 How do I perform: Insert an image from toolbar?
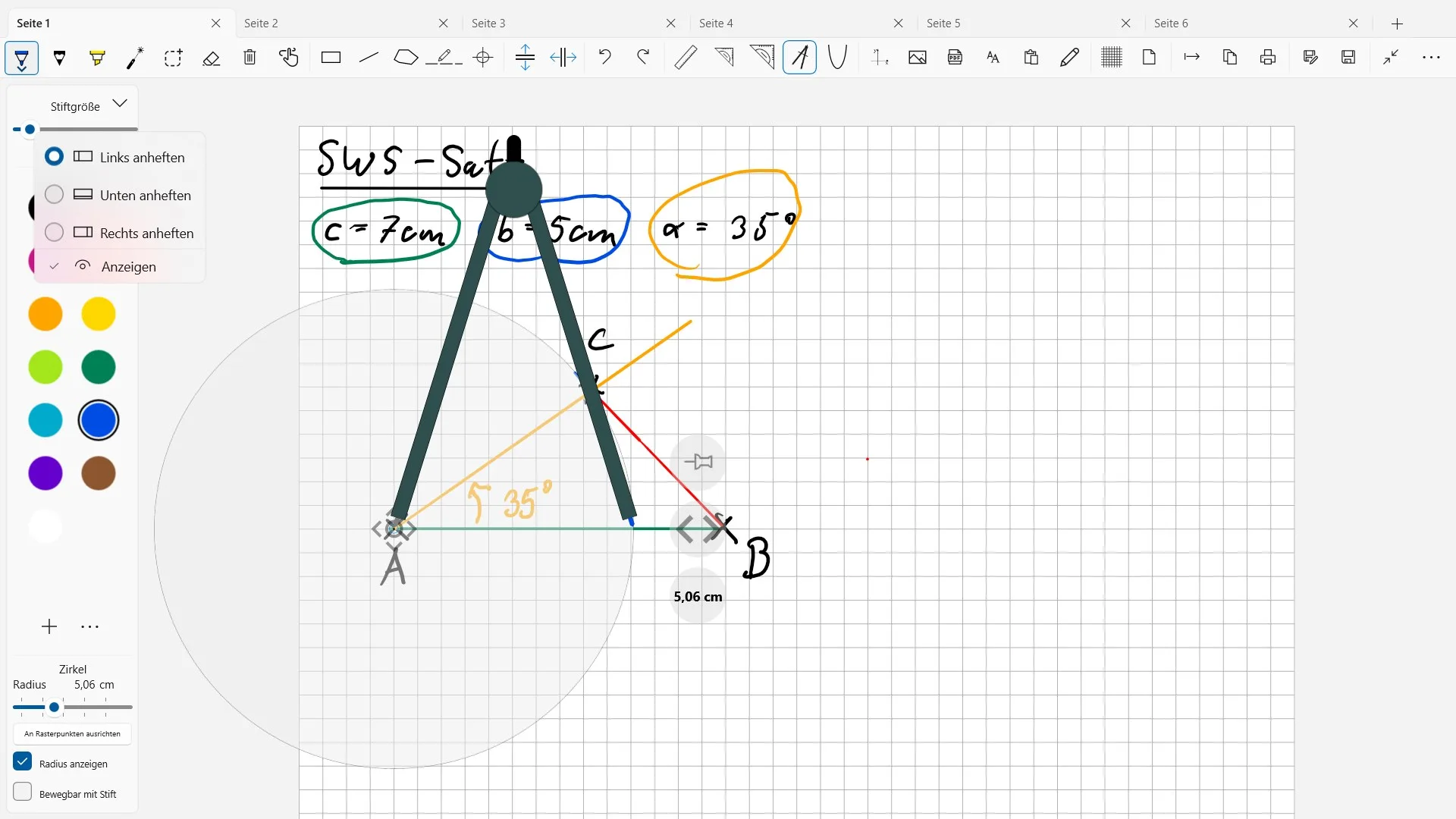(x=918, y=58)
